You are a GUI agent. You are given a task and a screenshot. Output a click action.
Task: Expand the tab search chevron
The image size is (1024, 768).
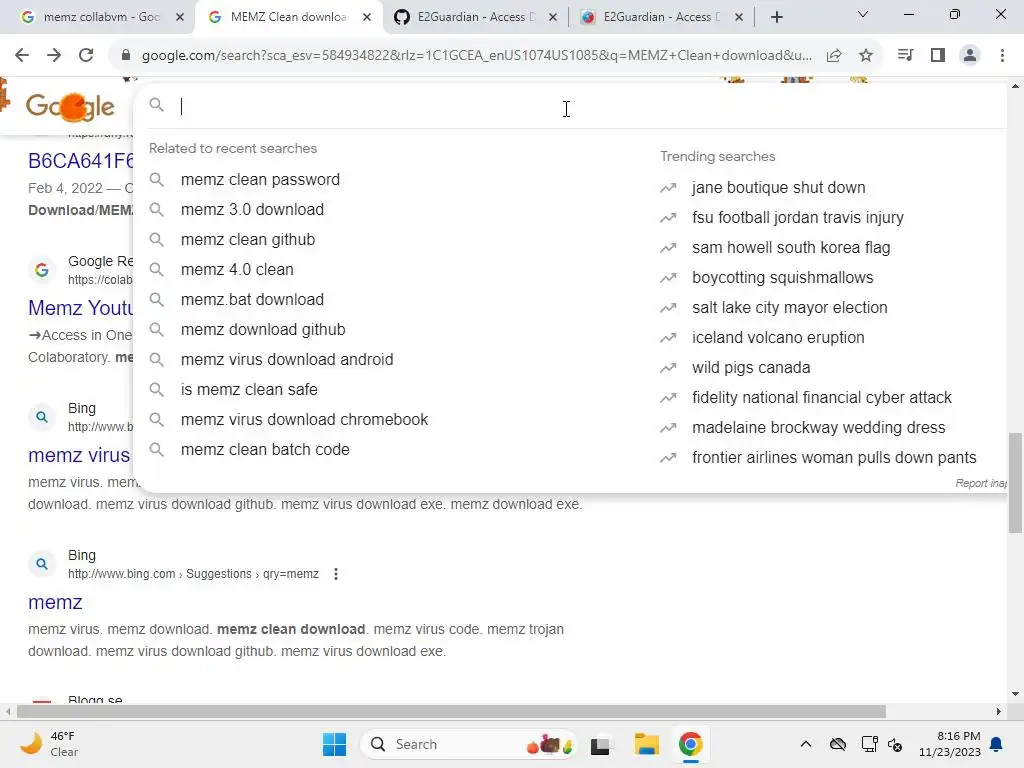click(x=863, y=14)
